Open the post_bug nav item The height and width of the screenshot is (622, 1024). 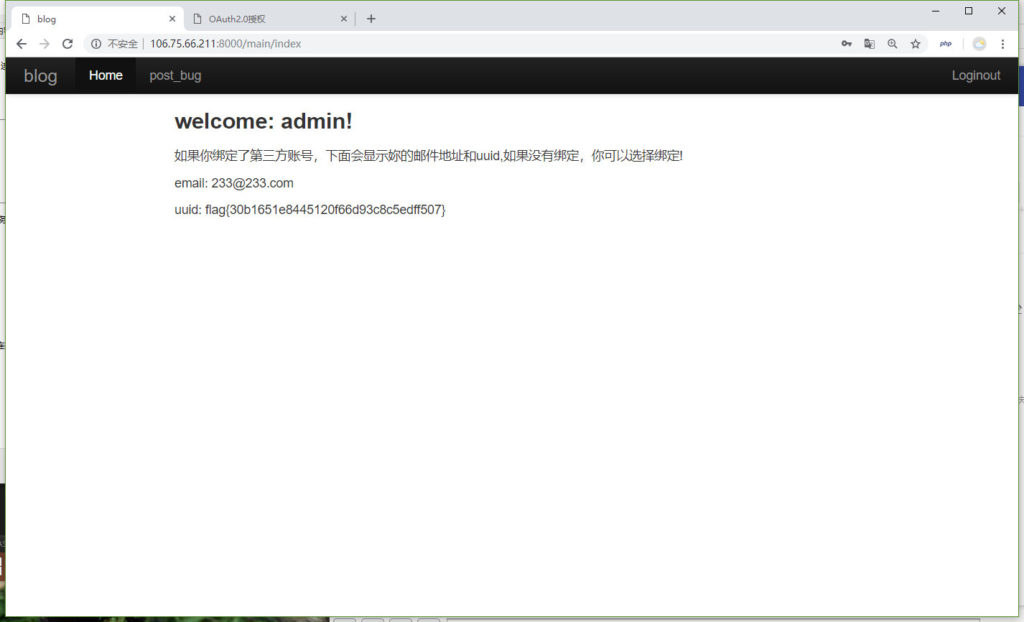pos(175,75)
